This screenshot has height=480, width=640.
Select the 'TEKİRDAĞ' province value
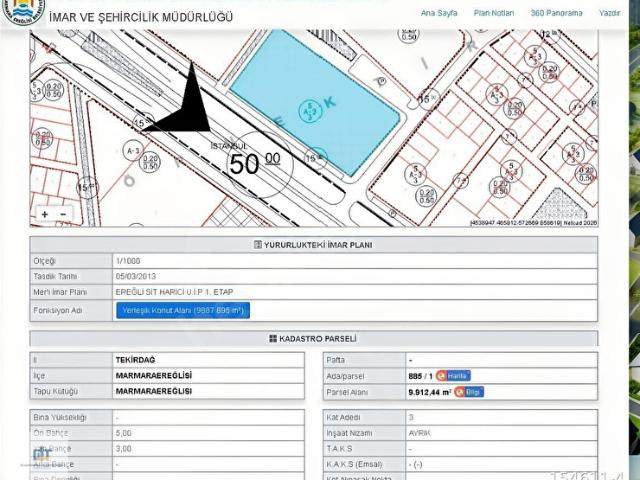tap(135, 360)
